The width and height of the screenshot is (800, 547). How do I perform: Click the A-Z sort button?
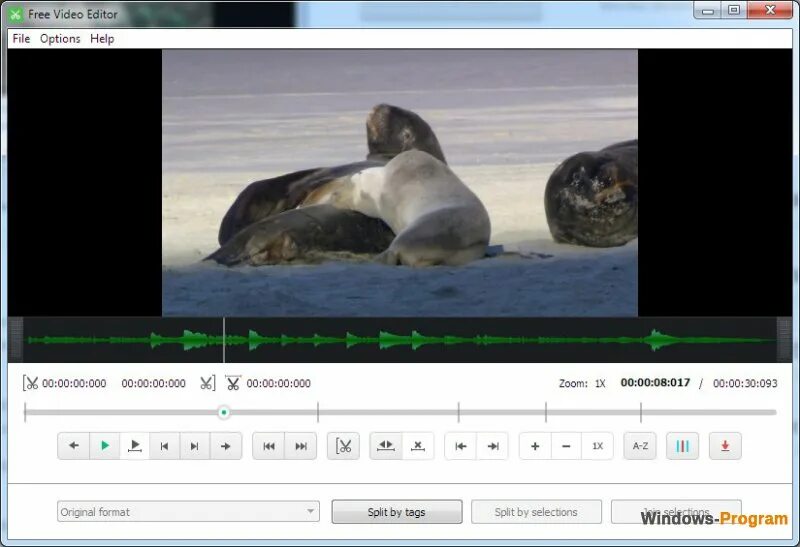point(640,446)
